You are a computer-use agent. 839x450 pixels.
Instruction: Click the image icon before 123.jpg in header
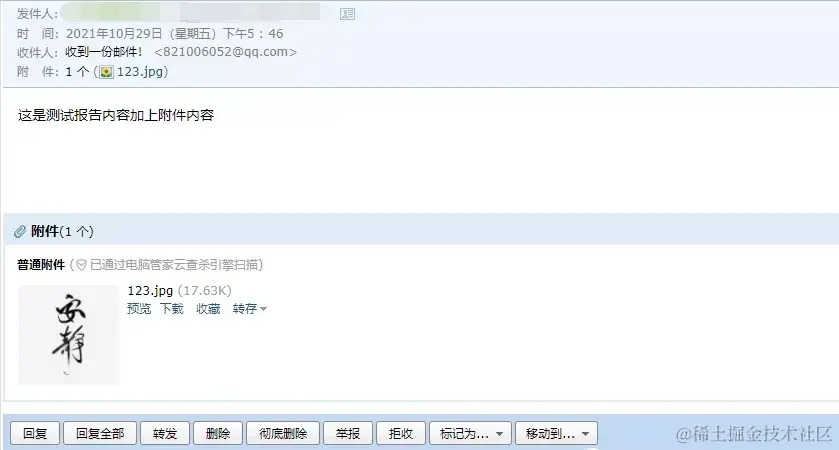tap(106, 72)
